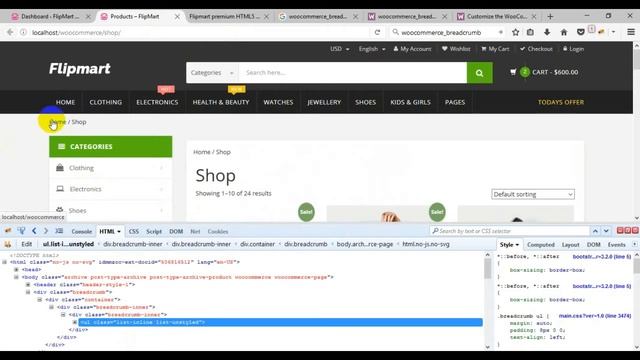The image size is (640, 360).
Task: Click the Login link
Action: coord(573,49)
